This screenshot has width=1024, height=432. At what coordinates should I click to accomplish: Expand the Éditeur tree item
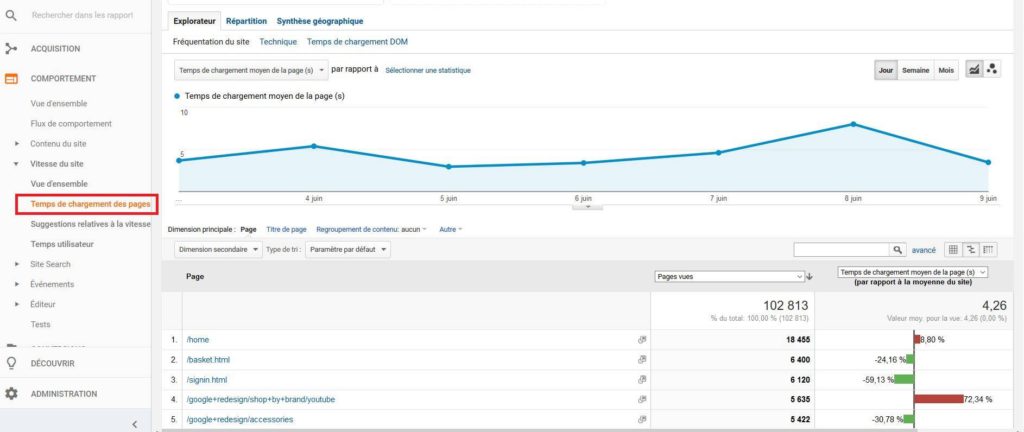coord(16,304)
